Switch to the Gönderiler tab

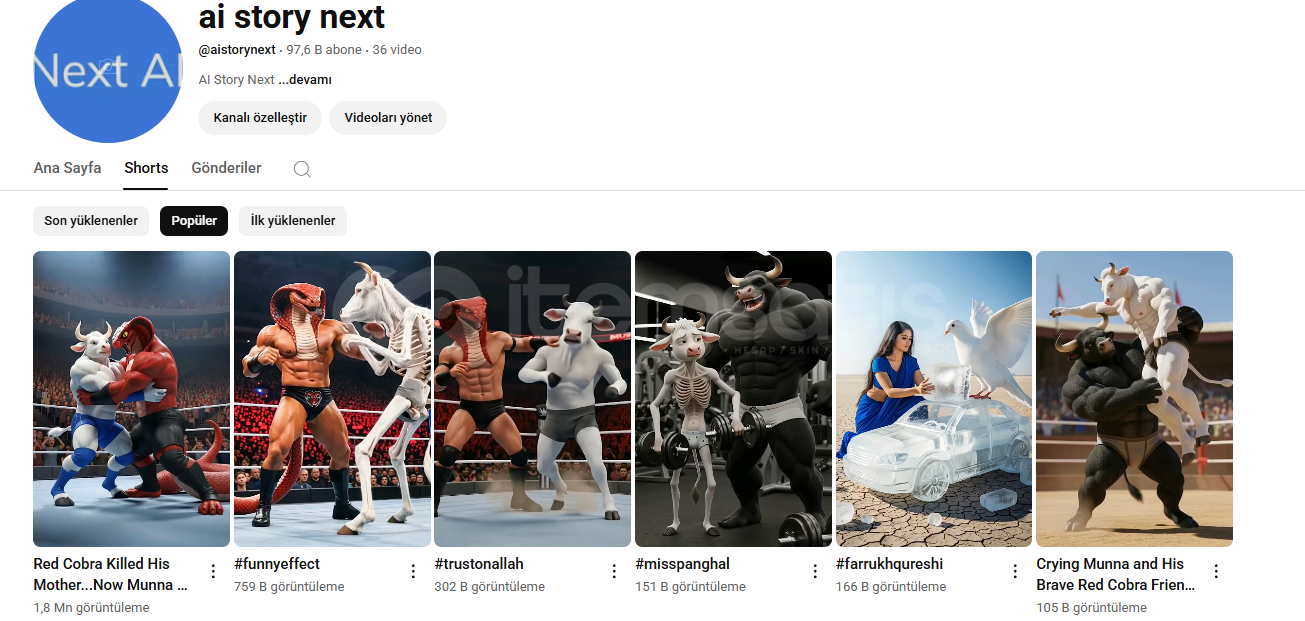tap(226, 168)
